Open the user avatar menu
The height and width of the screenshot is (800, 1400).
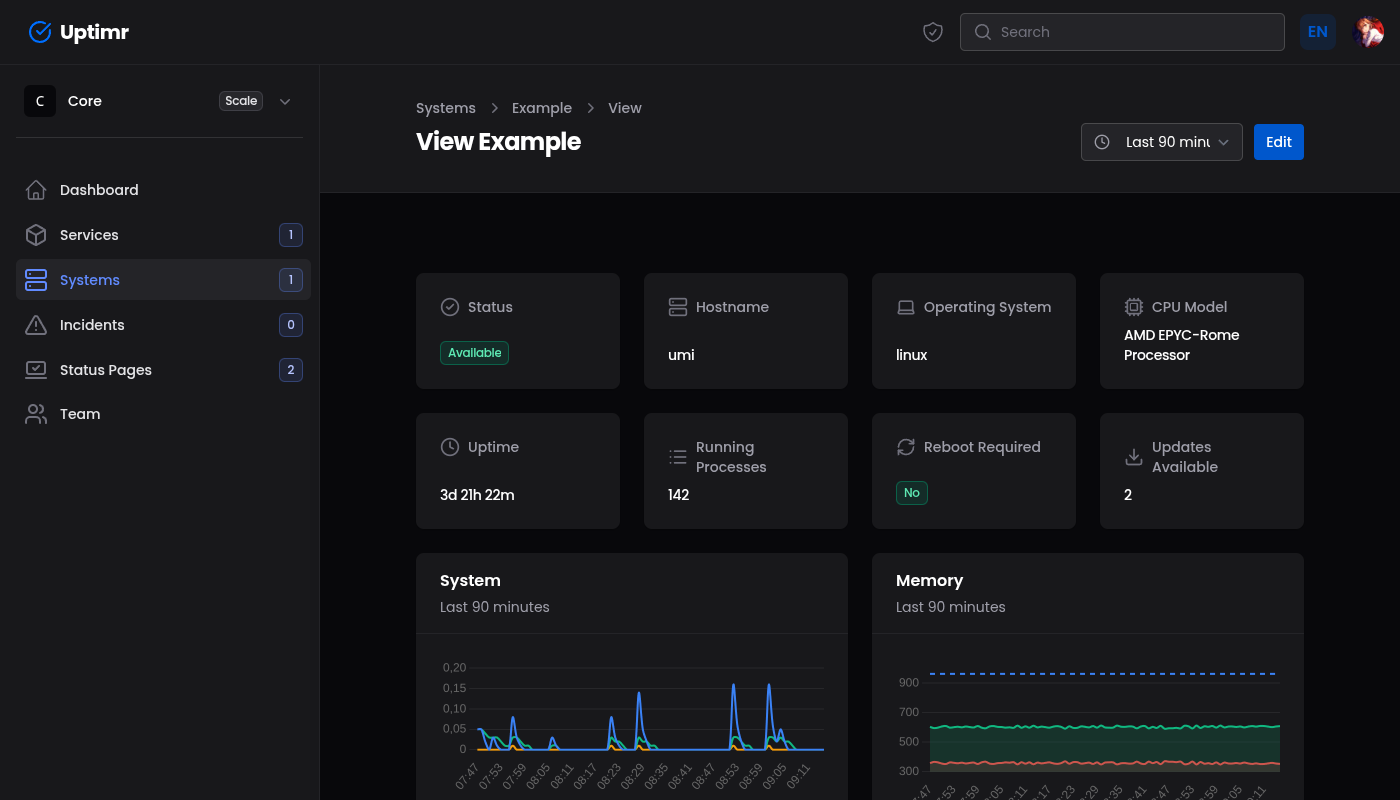tap(1368, 32)
